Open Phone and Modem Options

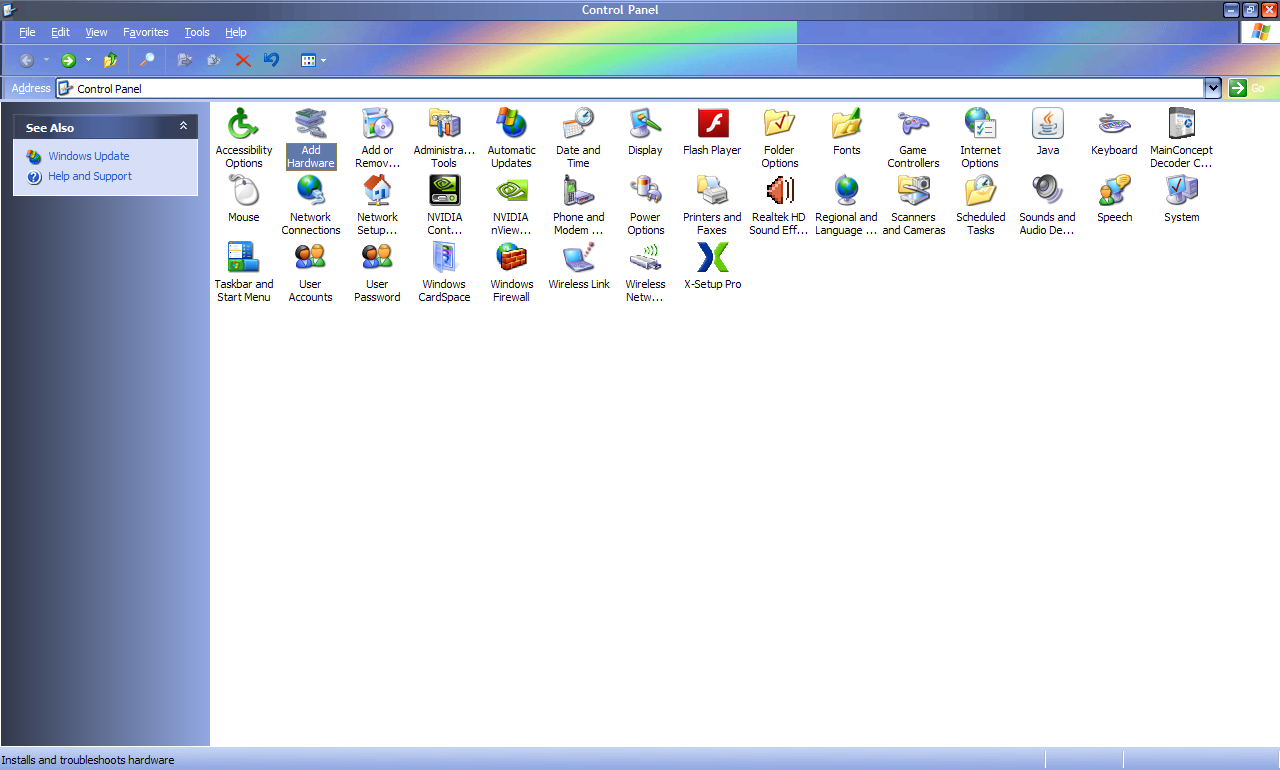pos(578,205)
